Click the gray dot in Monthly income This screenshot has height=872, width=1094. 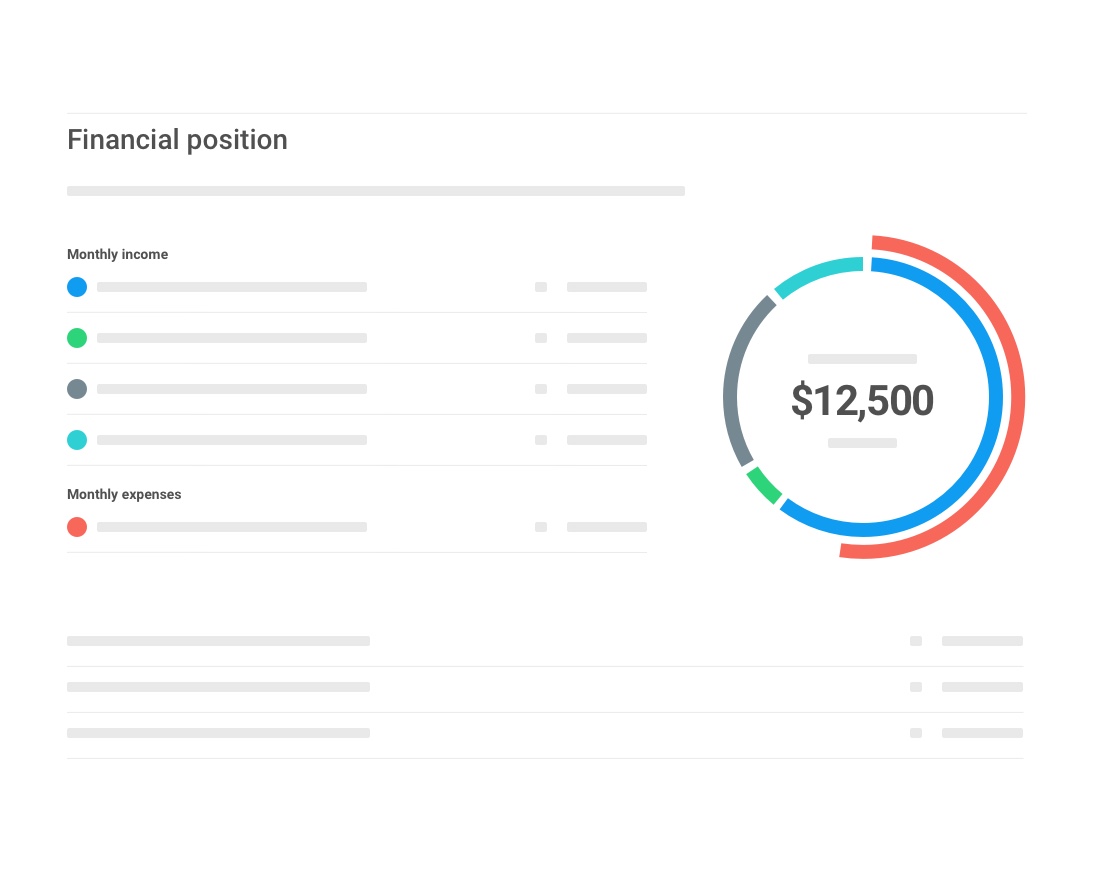(x=77, y=389)
